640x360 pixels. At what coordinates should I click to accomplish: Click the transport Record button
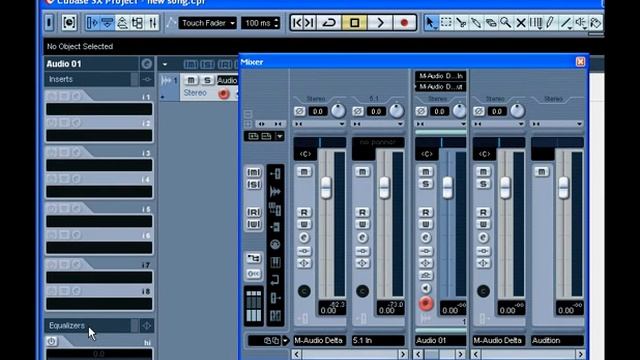[x=404, y=23]
